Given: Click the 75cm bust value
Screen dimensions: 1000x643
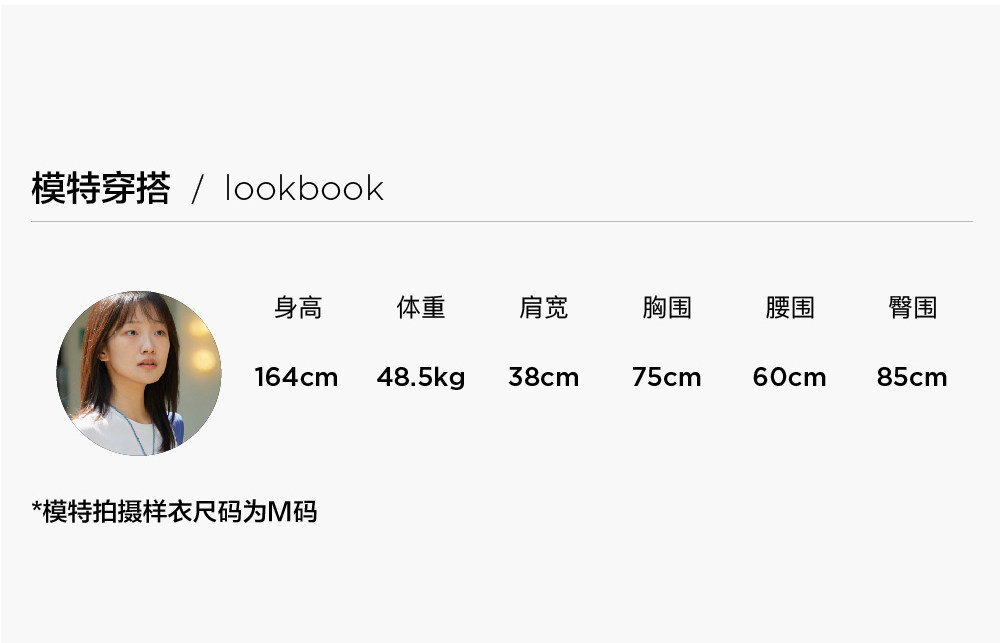Looking at the screenshot, I should pyautogui.click(x=666, y=377).
